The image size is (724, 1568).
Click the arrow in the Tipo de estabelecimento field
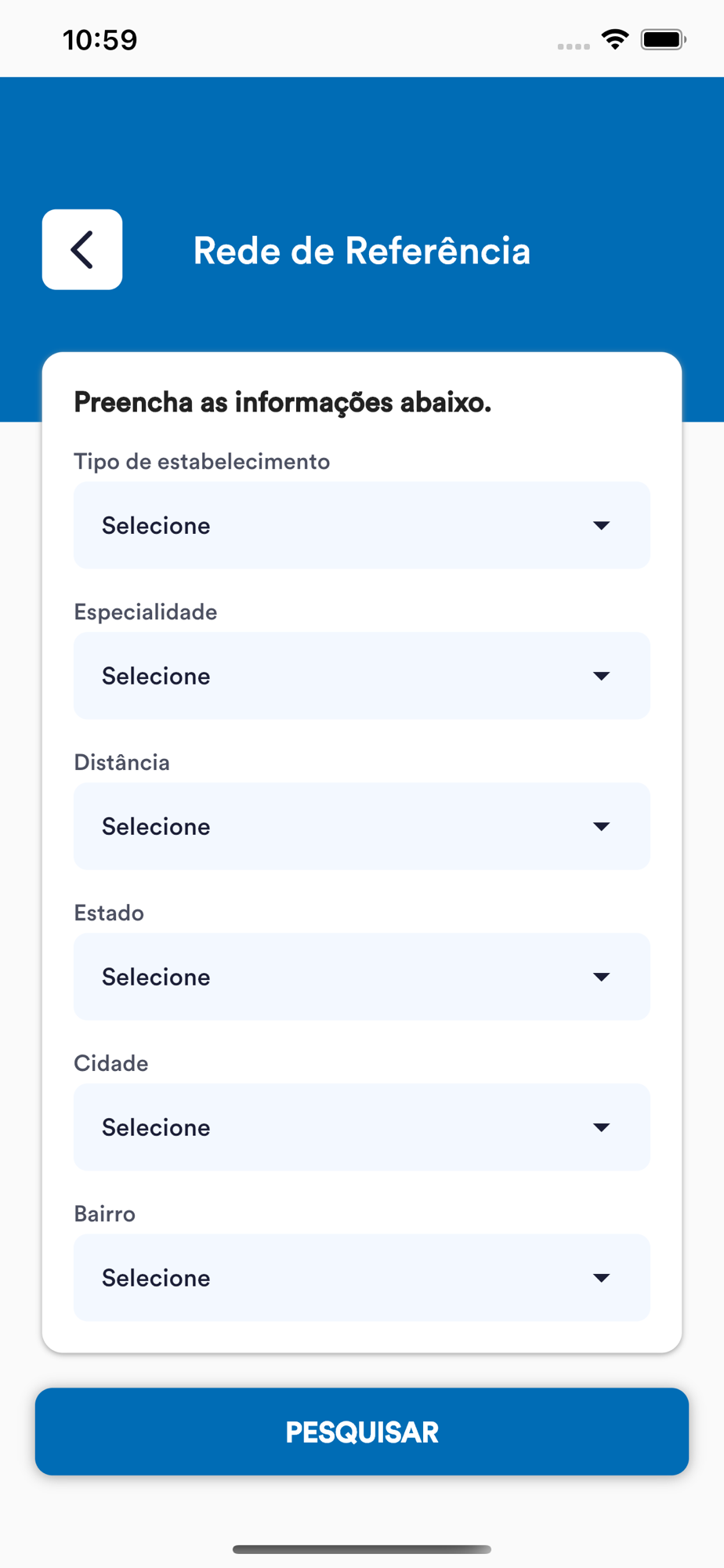coord(601,525)
